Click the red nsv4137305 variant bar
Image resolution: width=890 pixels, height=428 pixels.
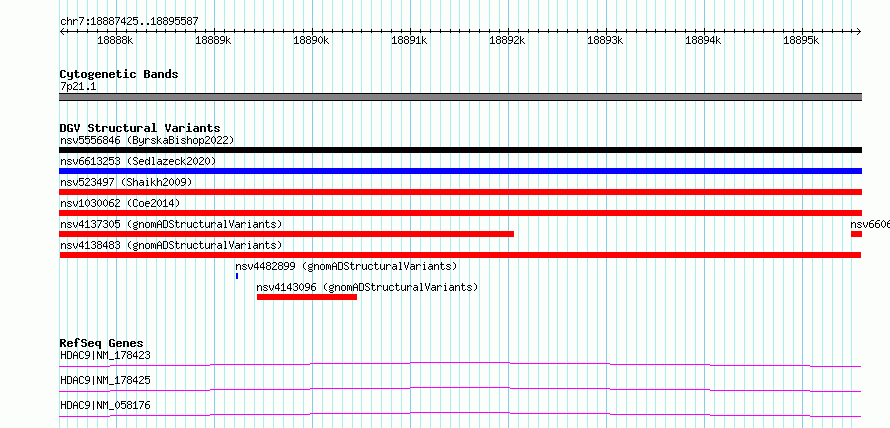[x=287, y=234]
